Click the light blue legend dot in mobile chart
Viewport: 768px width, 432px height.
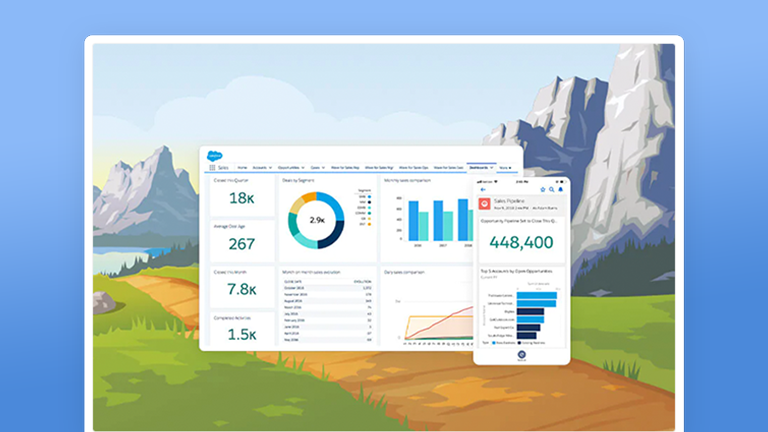[x=494, y=343]
